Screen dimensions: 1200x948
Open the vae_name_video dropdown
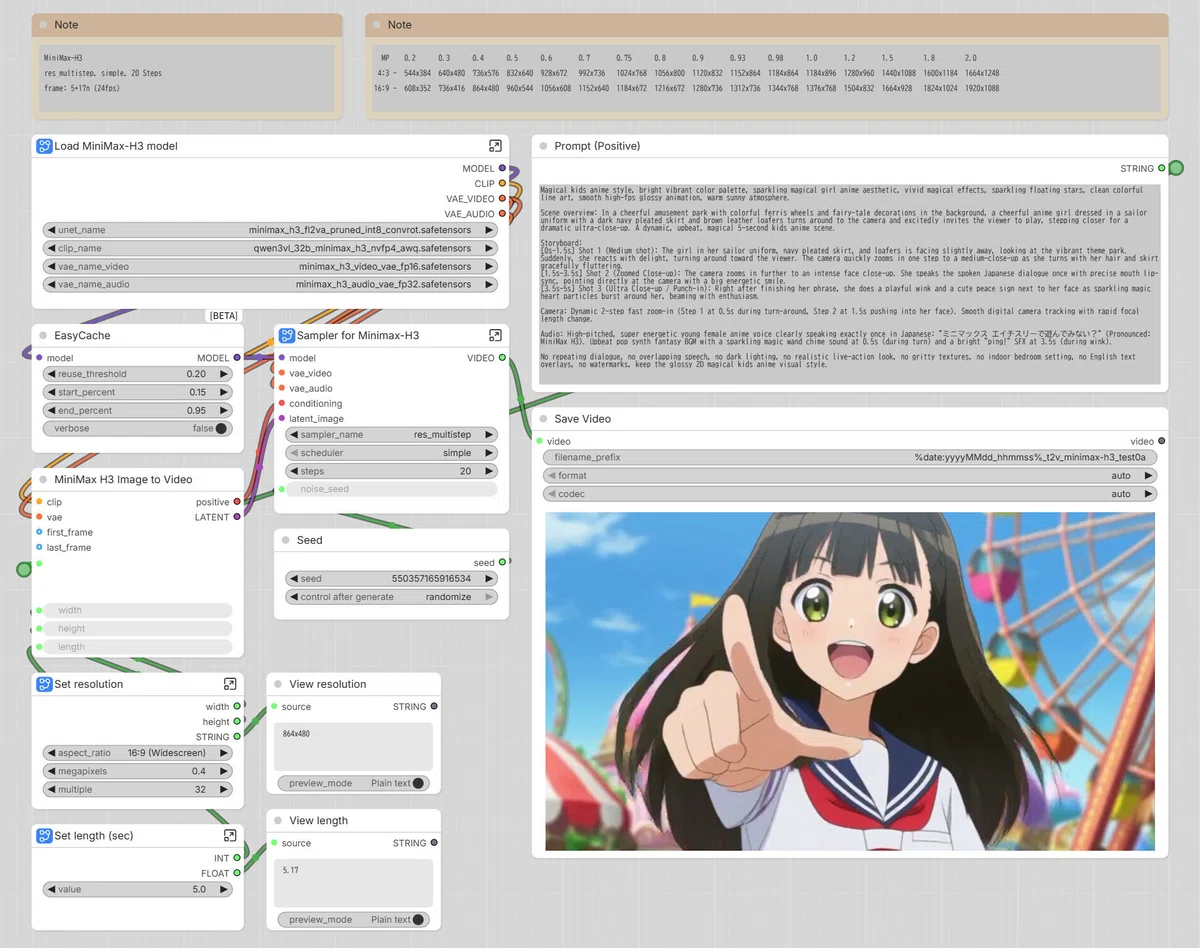click(x=270, y=267)
